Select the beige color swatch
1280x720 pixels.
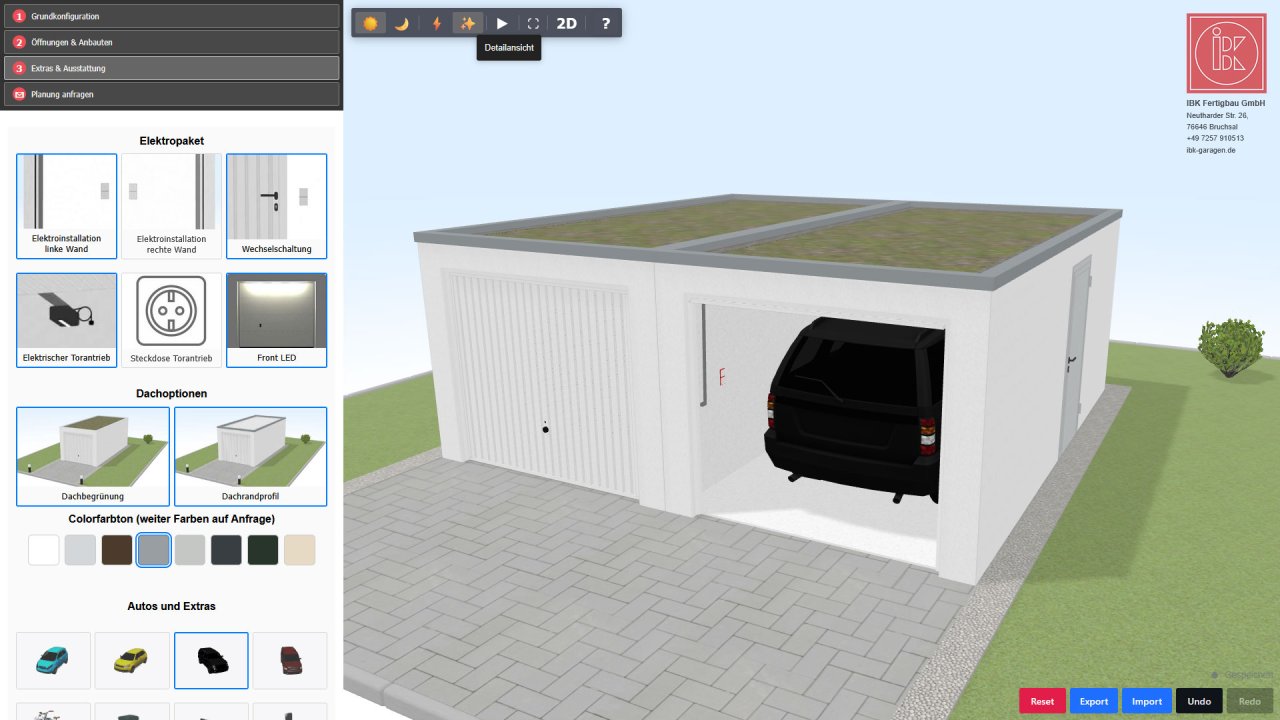coord(300,550)
